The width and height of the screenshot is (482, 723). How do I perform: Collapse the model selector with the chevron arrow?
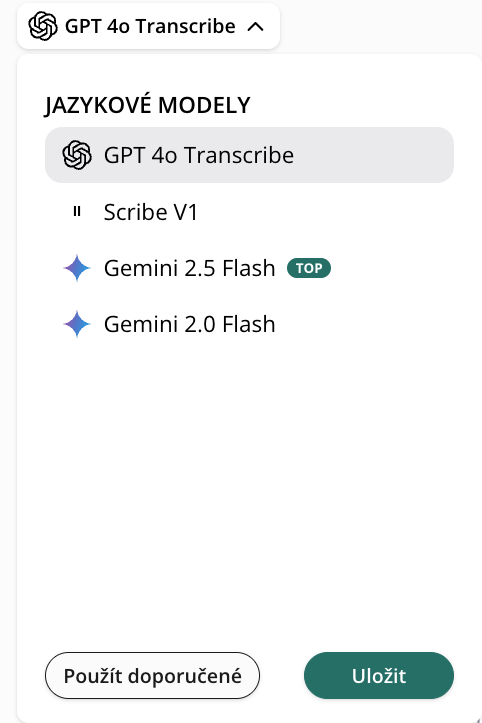[x=256, y=27]
